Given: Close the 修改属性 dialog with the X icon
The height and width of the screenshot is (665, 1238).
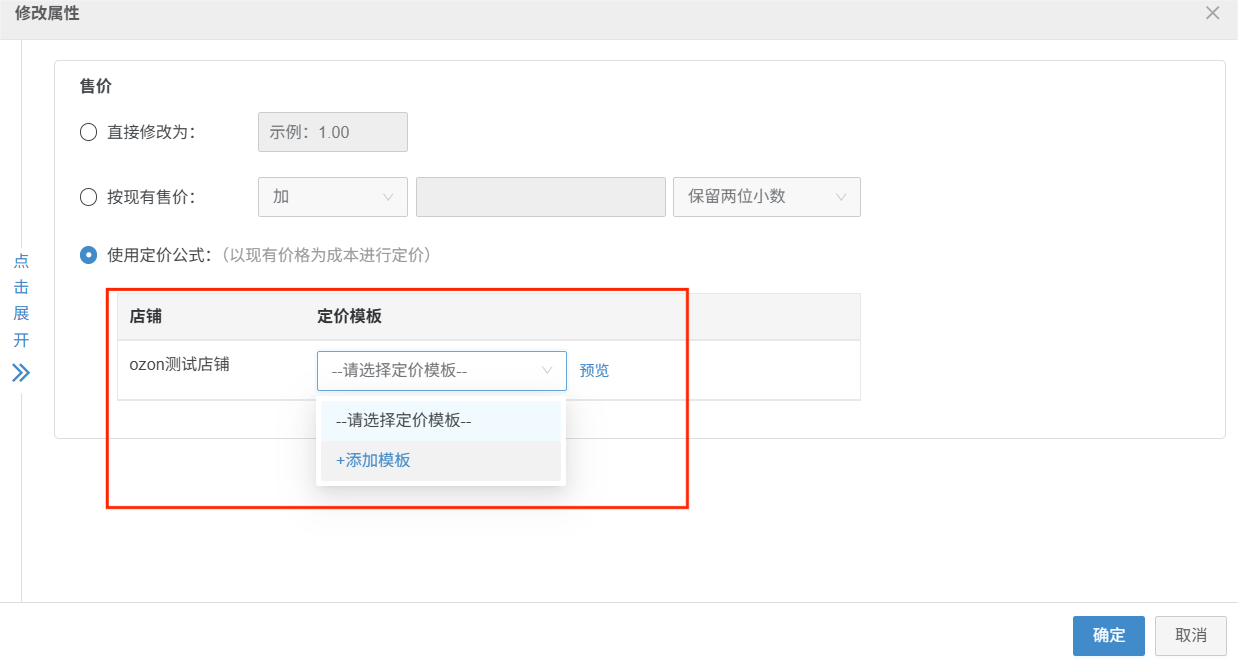Looking at the screenshot, I should (x=1212, y=13).
